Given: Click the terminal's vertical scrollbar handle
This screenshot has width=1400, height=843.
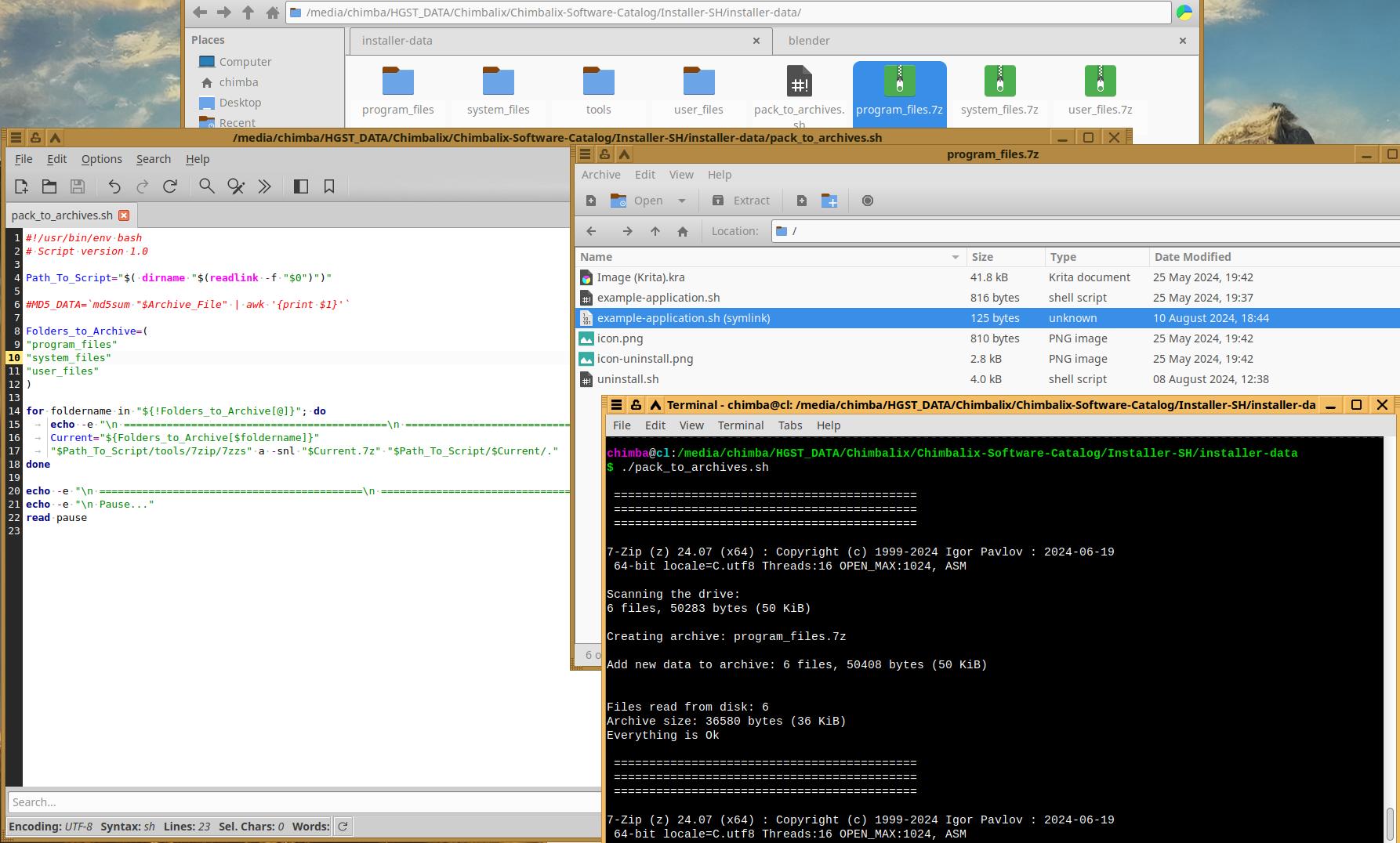Looking at the screenshot, I should point(1389,823).
